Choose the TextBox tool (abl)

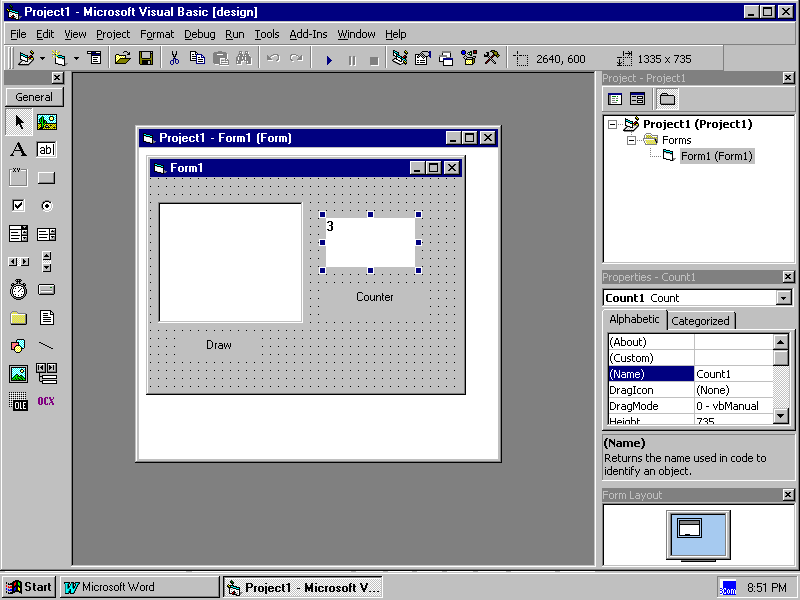pyautogui.click(x=46, y=149)
